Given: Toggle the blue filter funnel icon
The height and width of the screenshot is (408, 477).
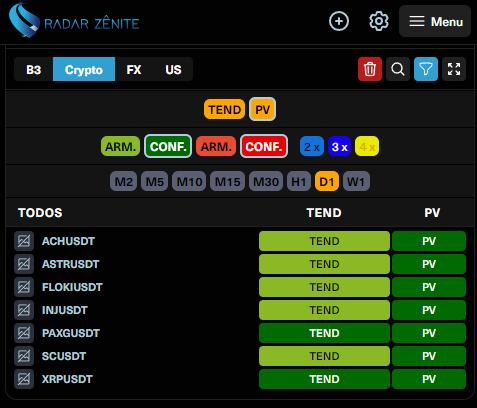Looking at the screenshot, I should [426, 69].
